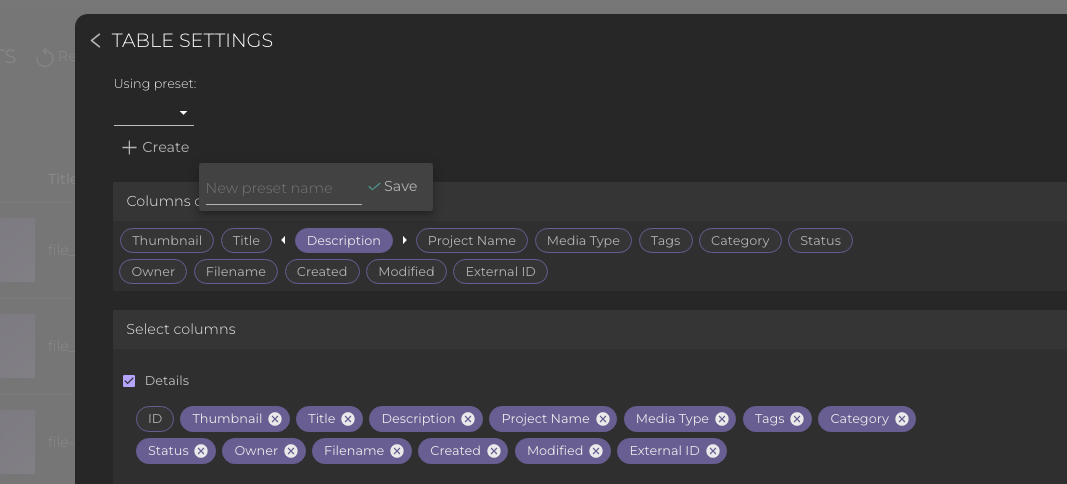
Task: Click x icon on Description chip
Action: coord(468,419)
